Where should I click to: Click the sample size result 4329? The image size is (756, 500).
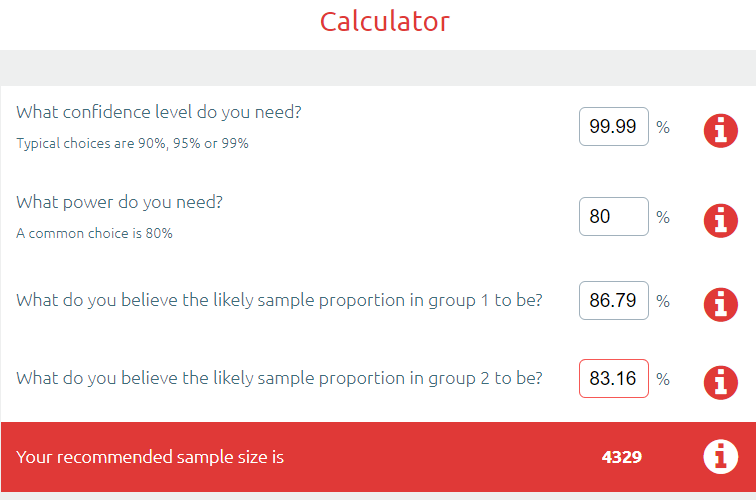621,457
